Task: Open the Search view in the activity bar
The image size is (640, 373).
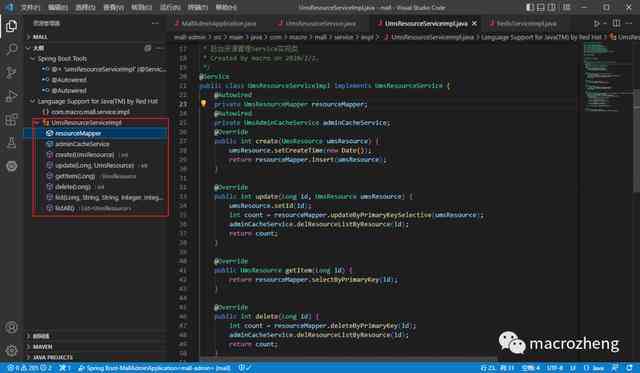Action: [11, 49]
